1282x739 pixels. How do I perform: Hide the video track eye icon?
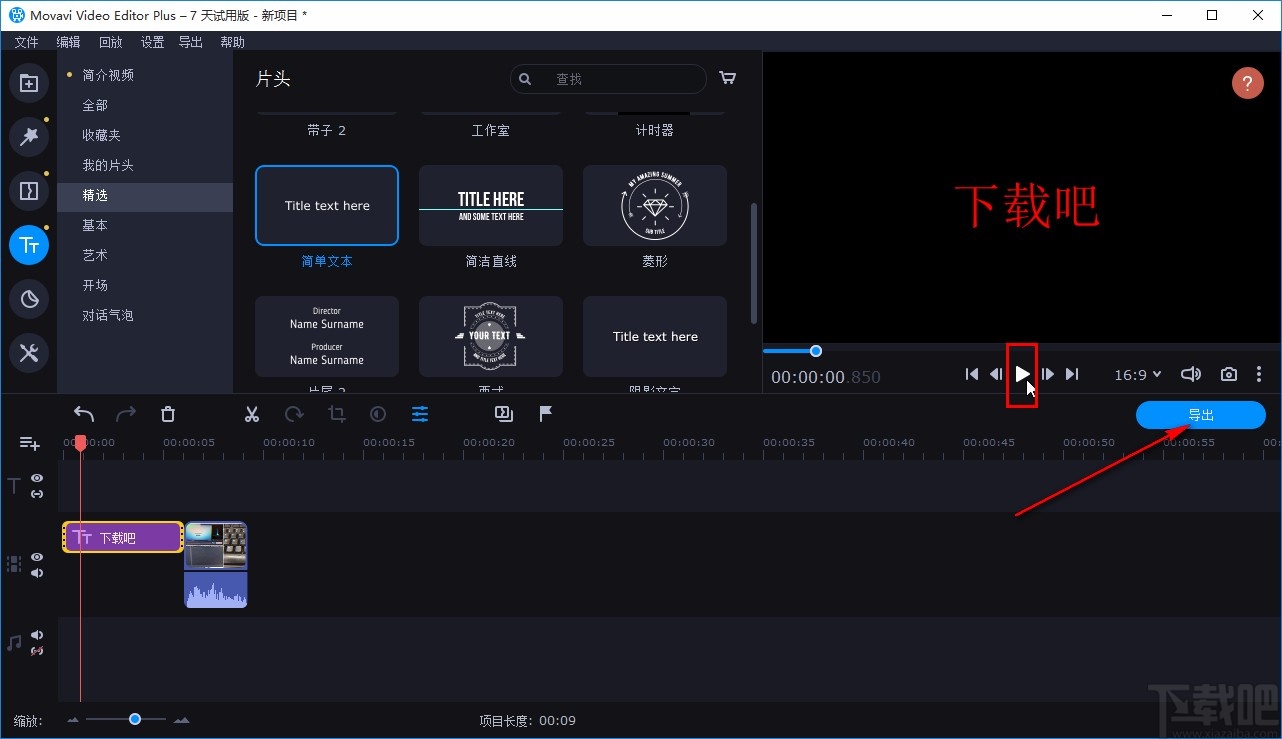click(x=37, y=557)
